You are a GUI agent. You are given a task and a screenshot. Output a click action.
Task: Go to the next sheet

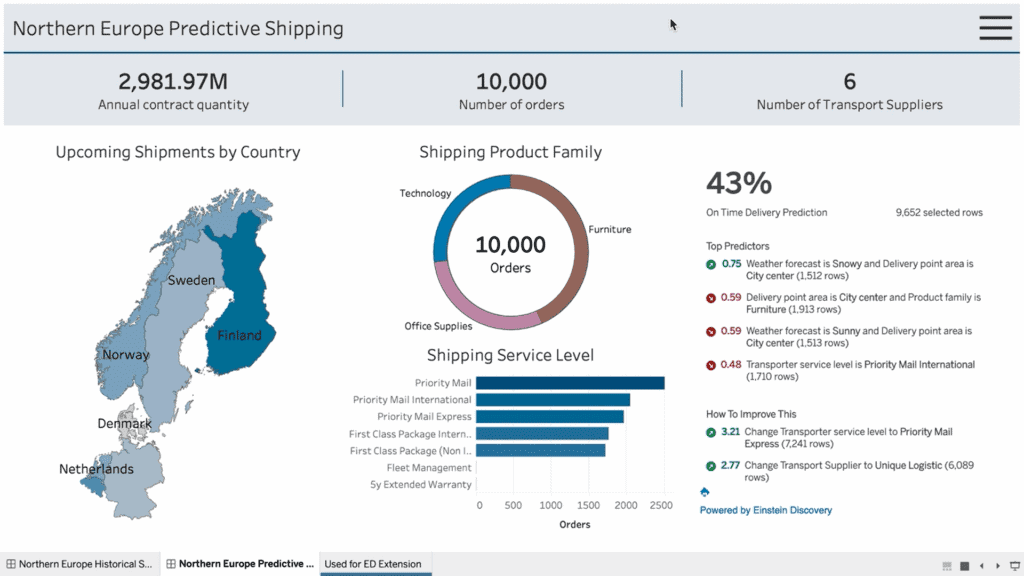(998, 566)
